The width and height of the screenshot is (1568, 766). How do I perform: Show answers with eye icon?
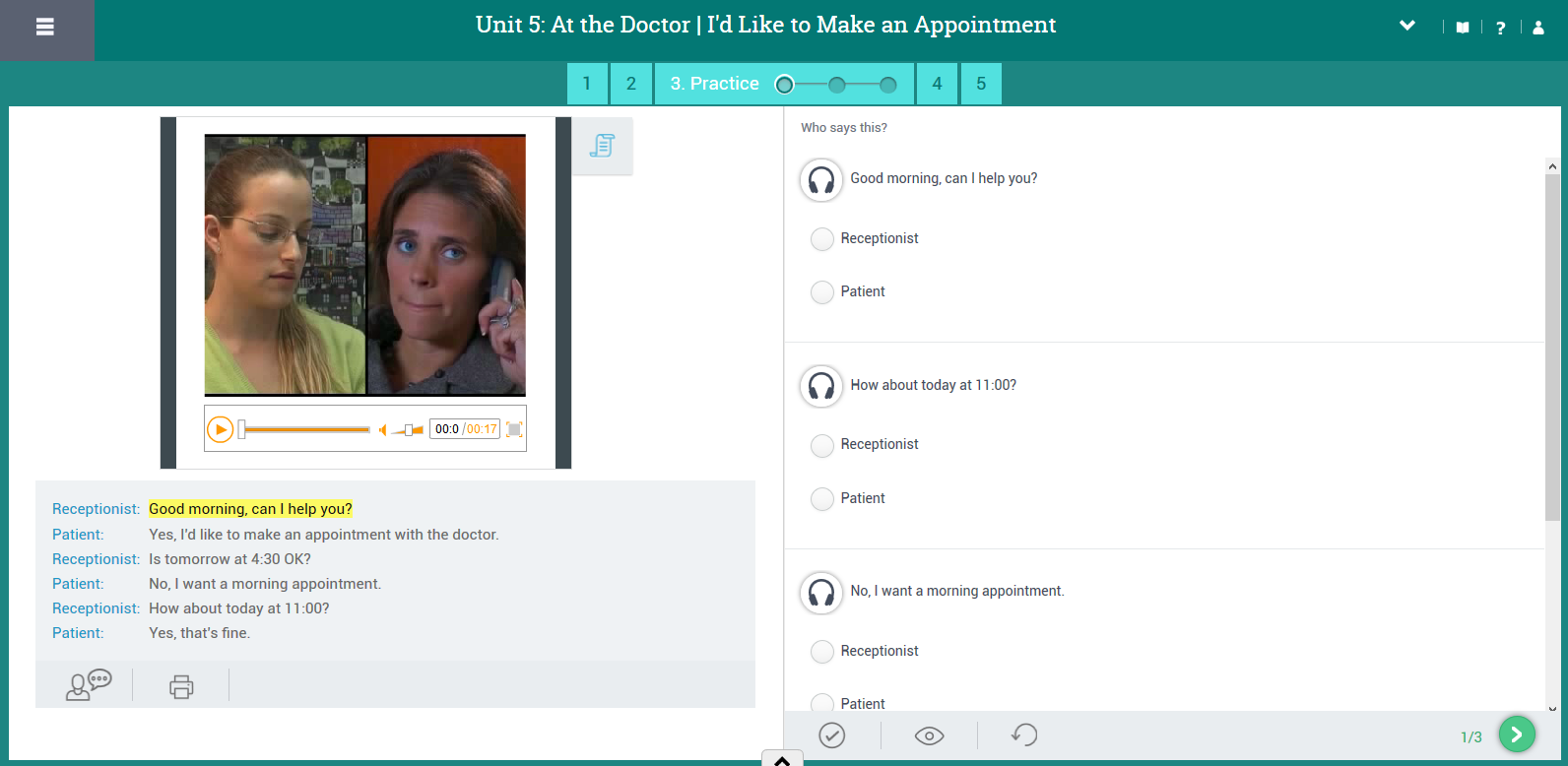929,735
